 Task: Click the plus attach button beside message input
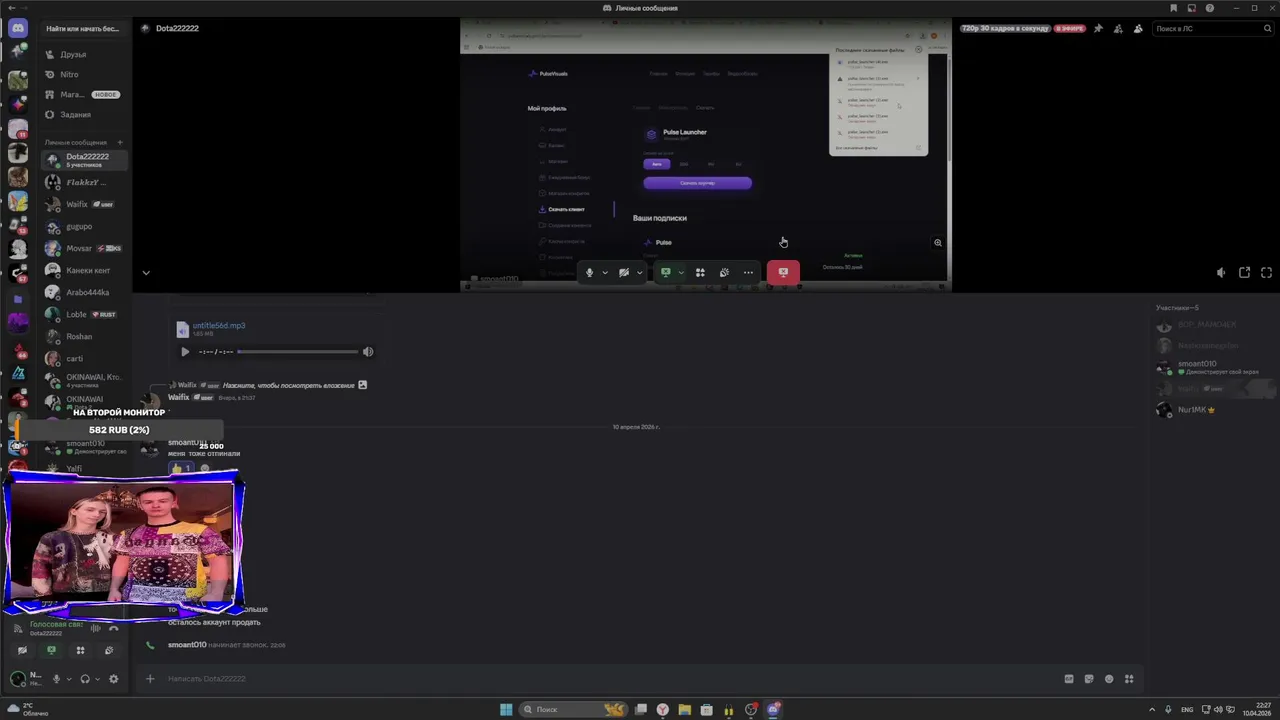[x=150, y=679]
